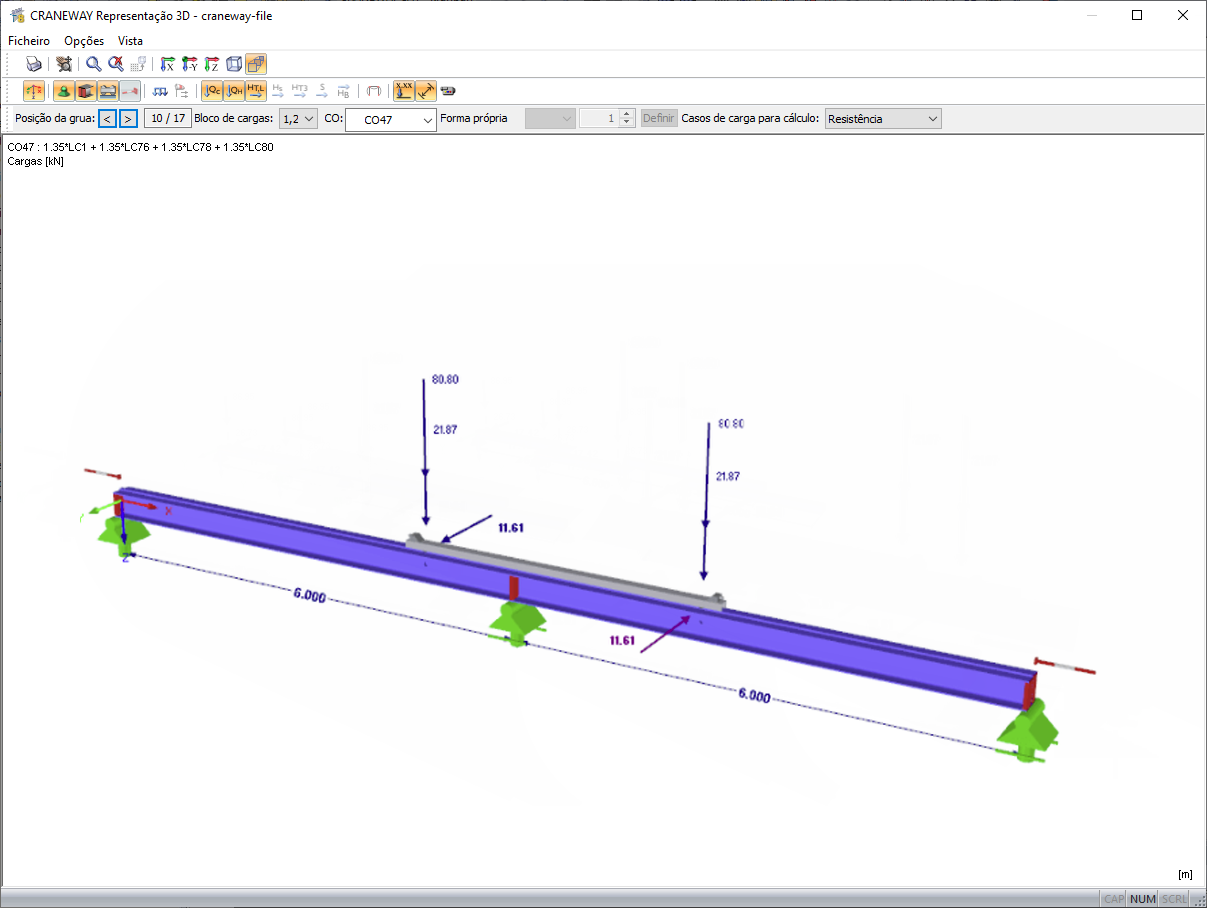Click the load values flag icon
The width and height of the screenshot is (1207, 908).
coord(182,91)
